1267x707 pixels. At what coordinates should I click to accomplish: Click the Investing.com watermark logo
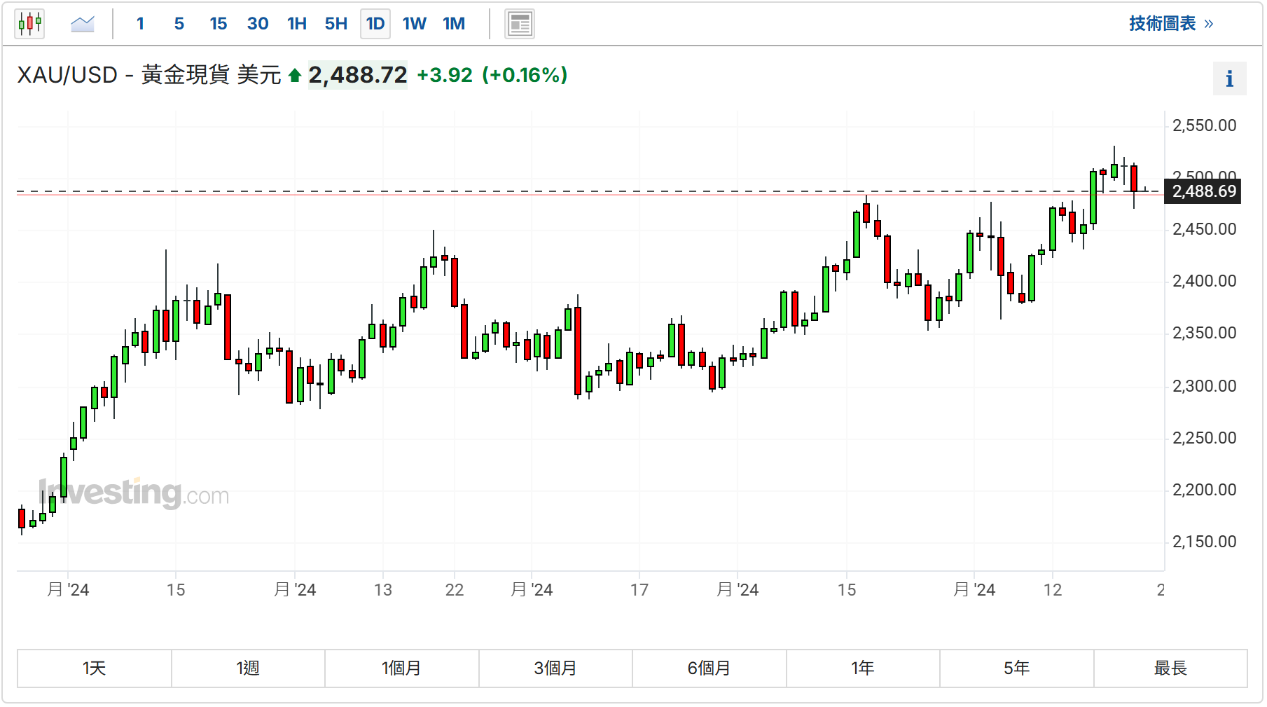tap(133, 493)
